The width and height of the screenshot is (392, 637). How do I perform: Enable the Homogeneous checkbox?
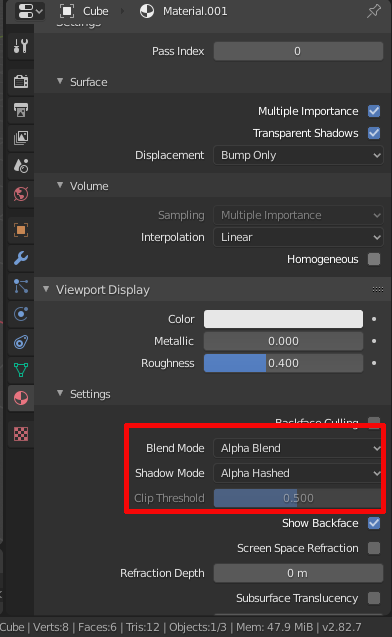374,259
